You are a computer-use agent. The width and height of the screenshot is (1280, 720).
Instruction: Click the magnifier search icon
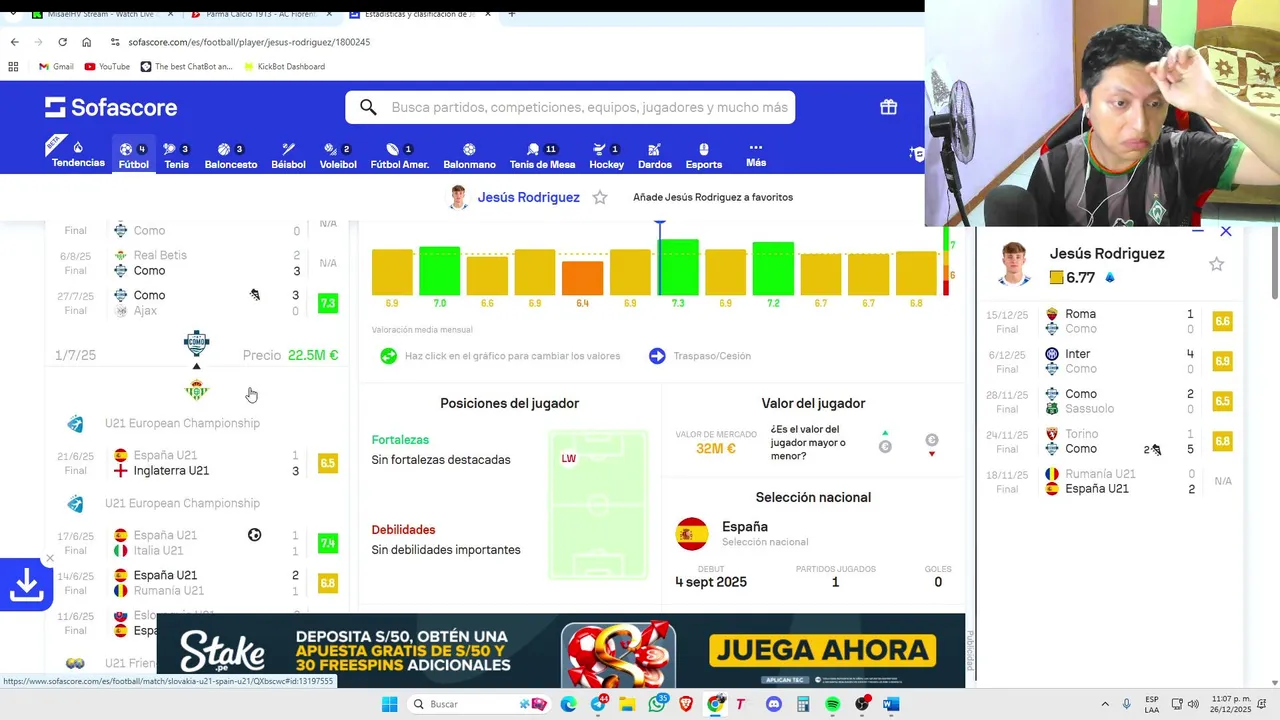[x=368, y=107]
